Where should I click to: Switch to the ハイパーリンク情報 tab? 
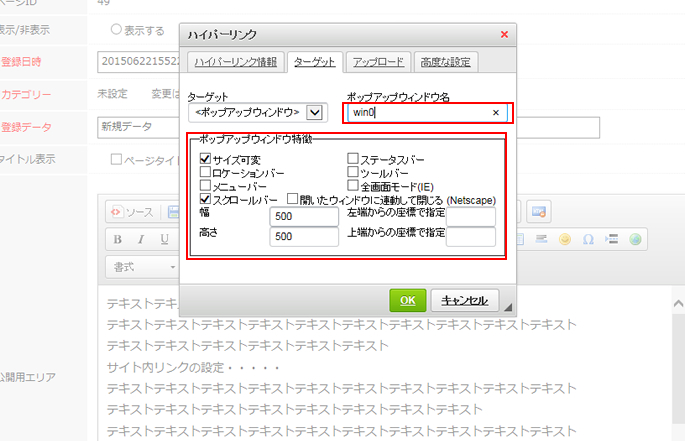tap(235, 62)
